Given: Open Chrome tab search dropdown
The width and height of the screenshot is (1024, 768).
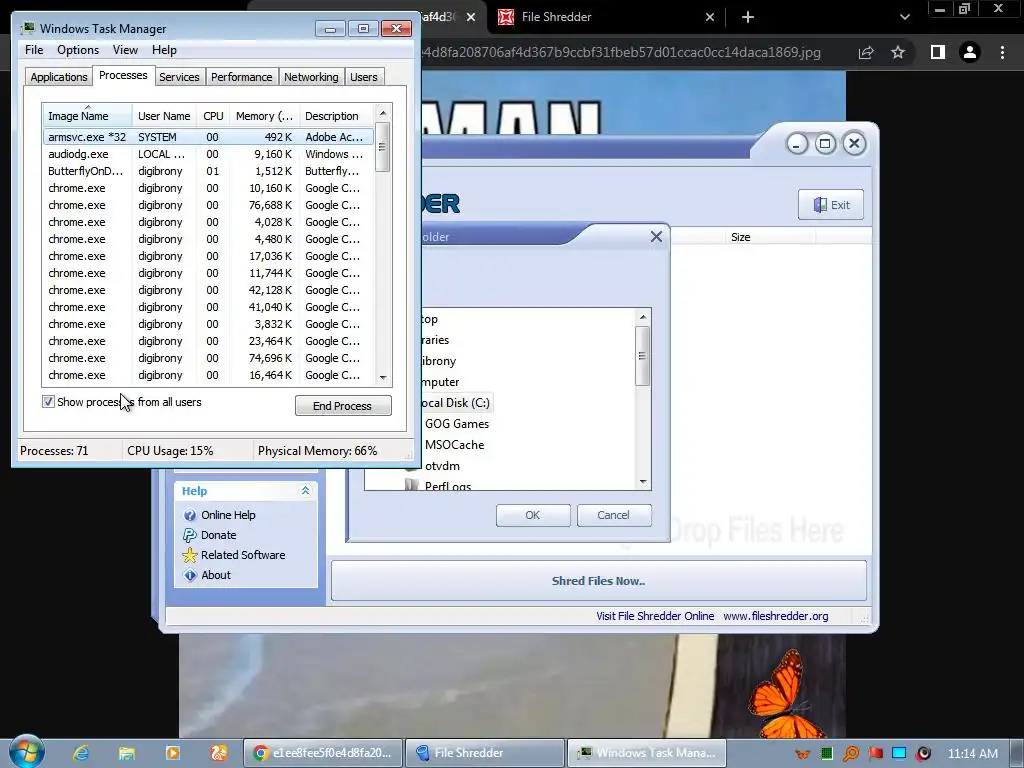Looking at the screenshot, I should pos(904,17).
